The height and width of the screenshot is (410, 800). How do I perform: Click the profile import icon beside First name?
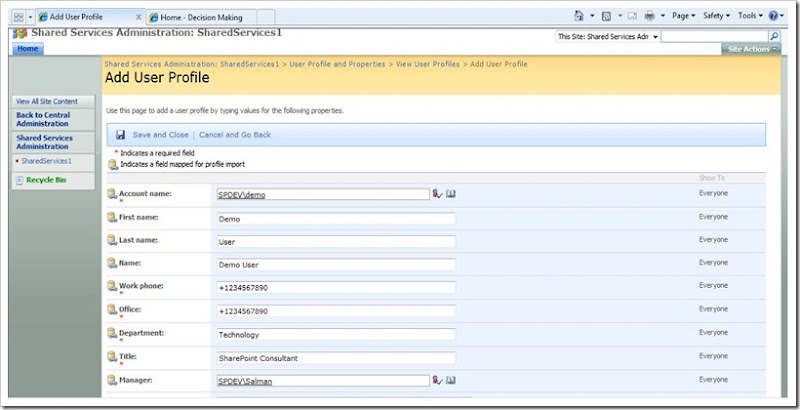pyautogui.click(x=112, y=217)
